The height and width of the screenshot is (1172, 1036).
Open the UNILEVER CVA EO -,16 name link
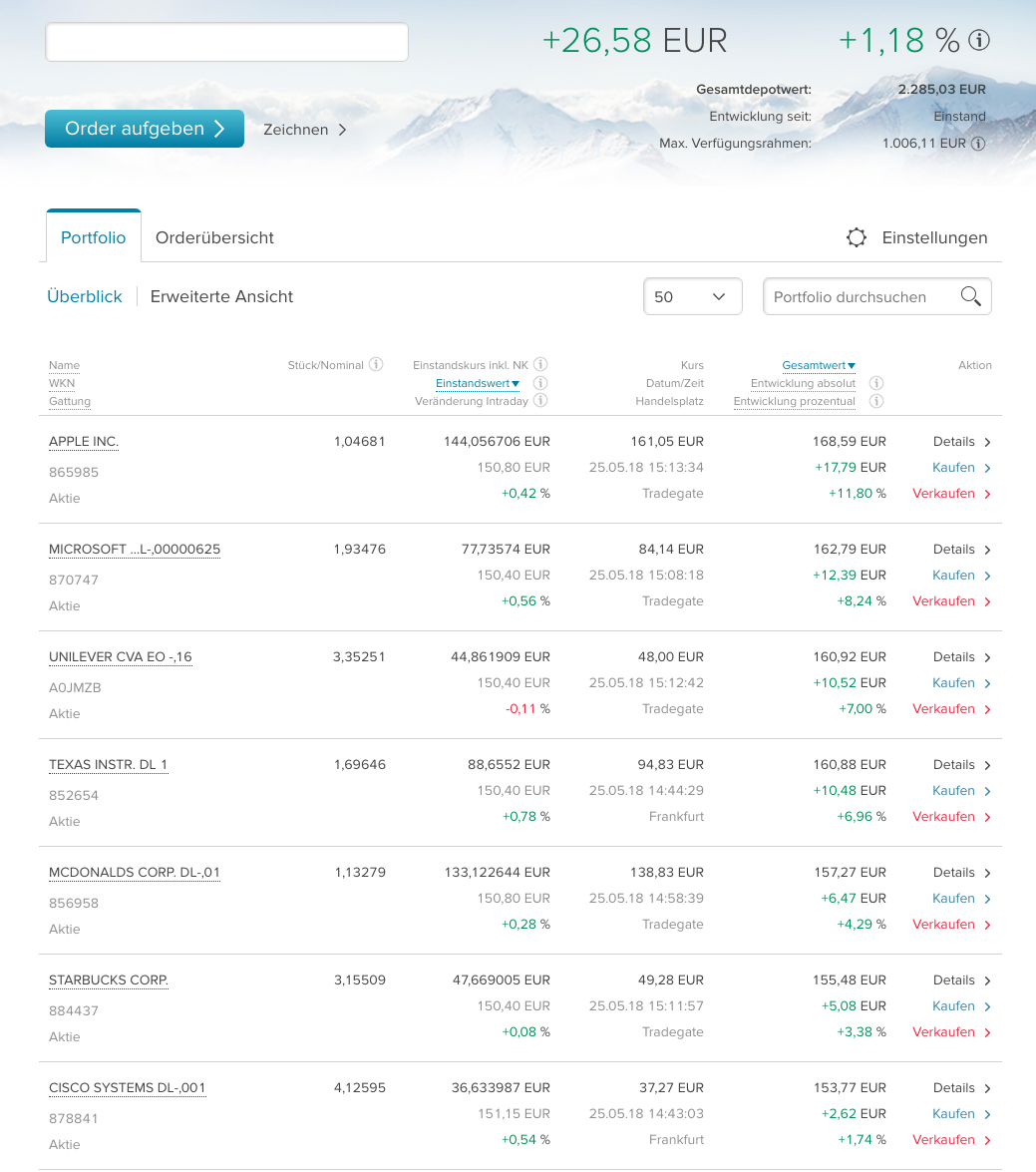tap(121, 657)
